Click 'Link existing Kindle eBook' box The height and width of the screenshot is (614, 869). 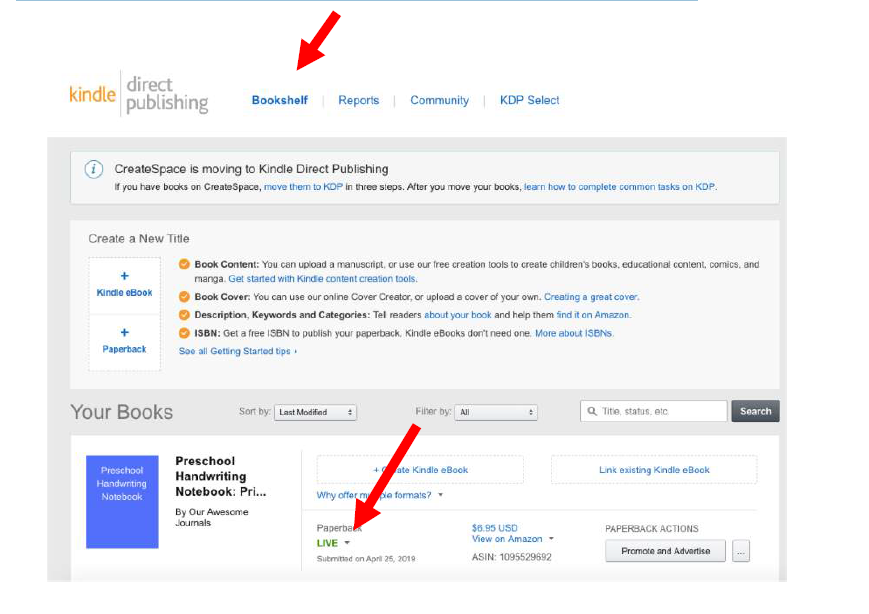pos(654,470)
